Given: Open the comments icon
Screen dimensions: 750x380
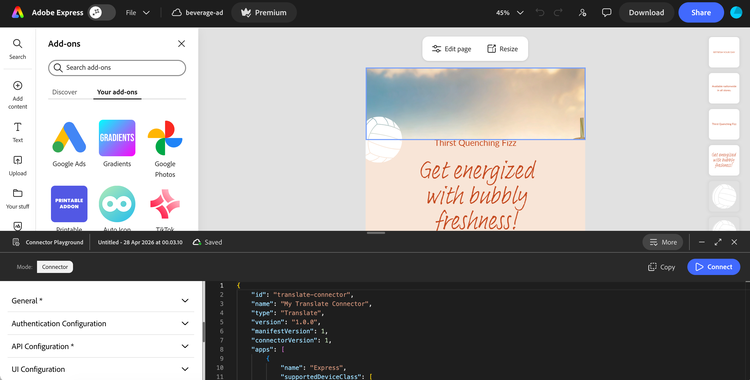Looking at the screenshot, I should click(607, 12).
